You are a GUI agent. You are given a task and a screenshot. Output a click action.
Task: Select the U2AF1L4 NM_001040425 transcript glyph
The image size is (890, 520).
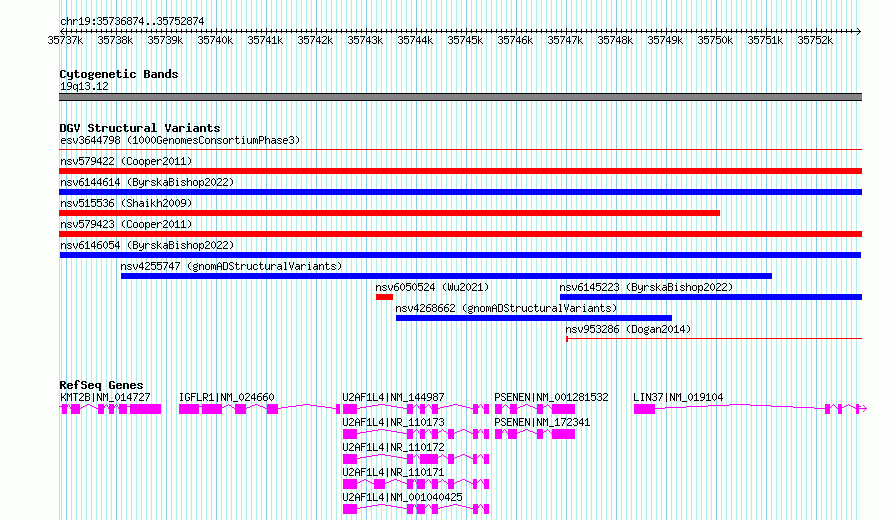coord(416,509)
